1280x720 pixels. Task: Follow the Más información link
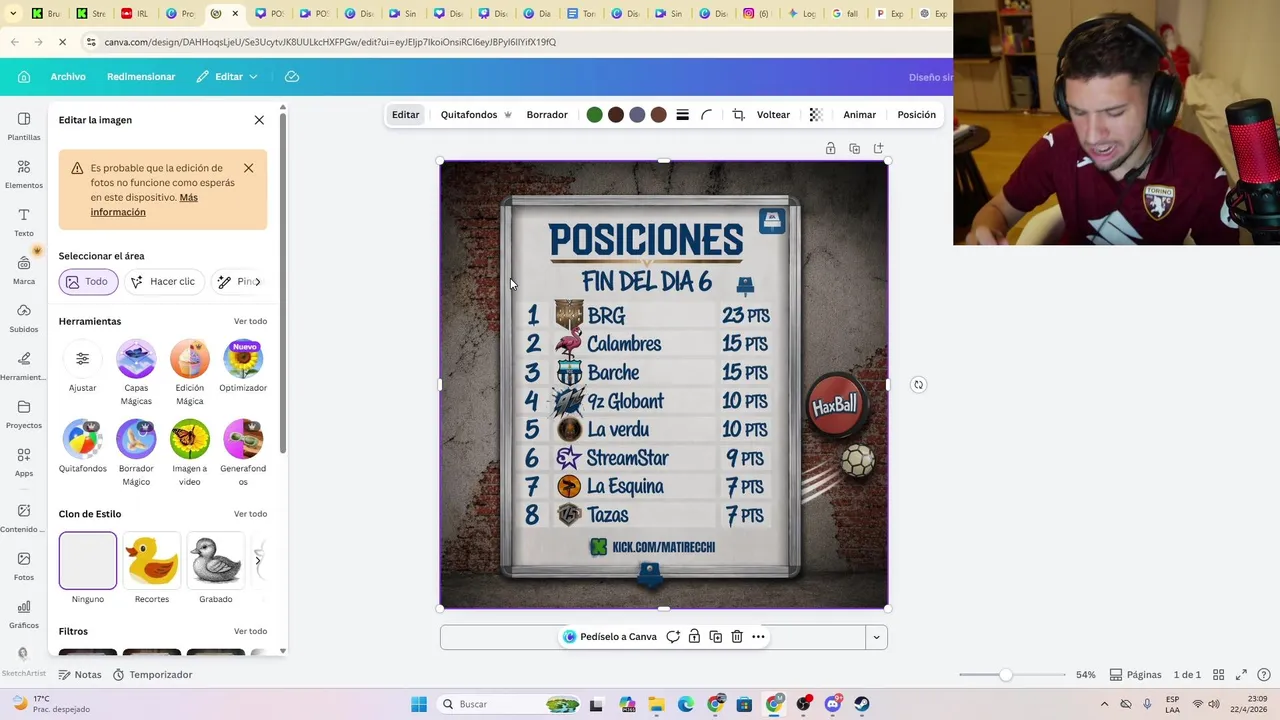coord(144,205)
